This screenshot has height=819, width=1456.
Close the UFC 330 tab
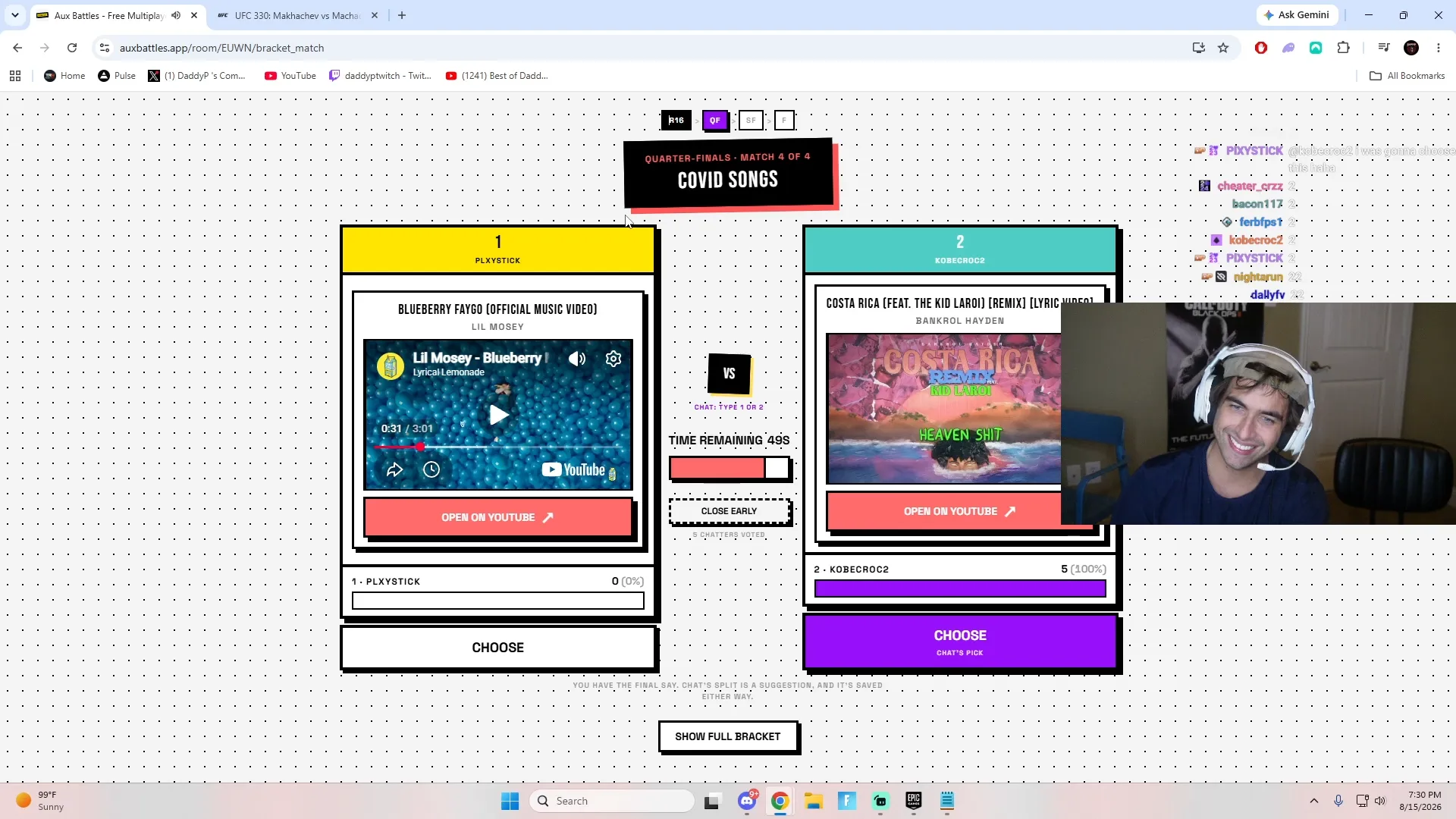374,15
